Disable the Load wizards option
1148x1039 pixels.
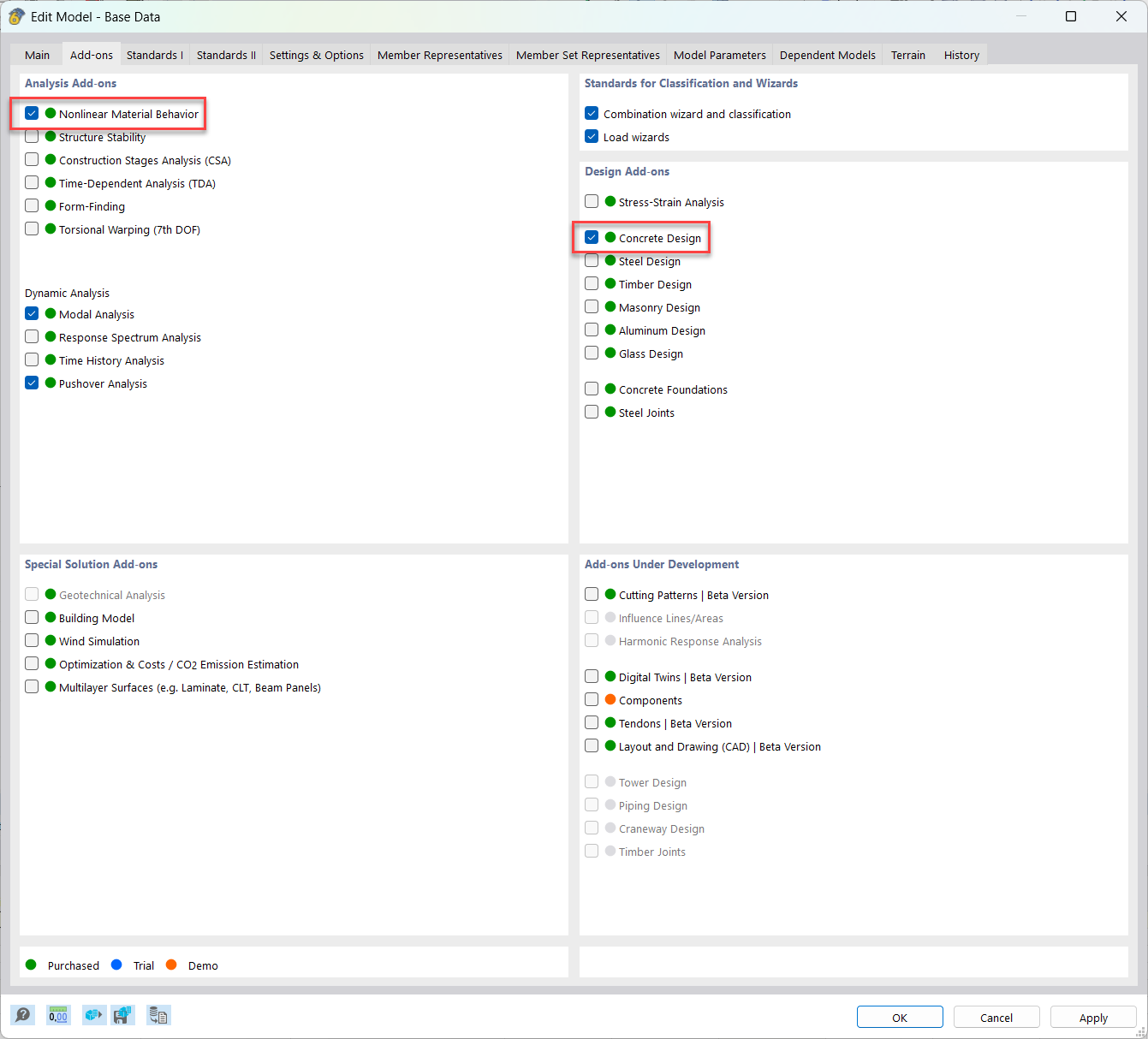[592, 136]
